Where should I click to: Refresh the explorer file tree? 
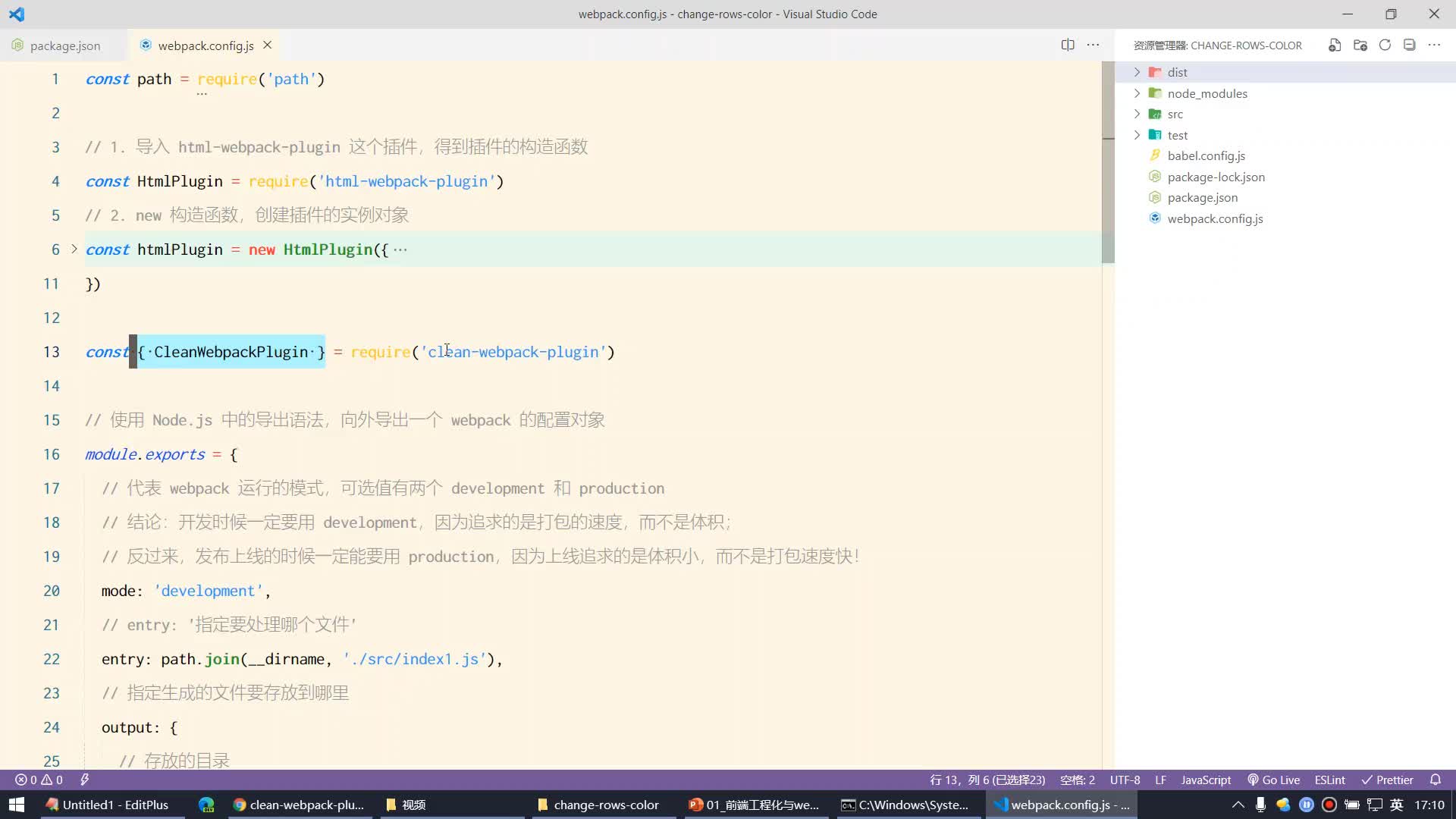pyautogui.click(x=1385, y=45)
